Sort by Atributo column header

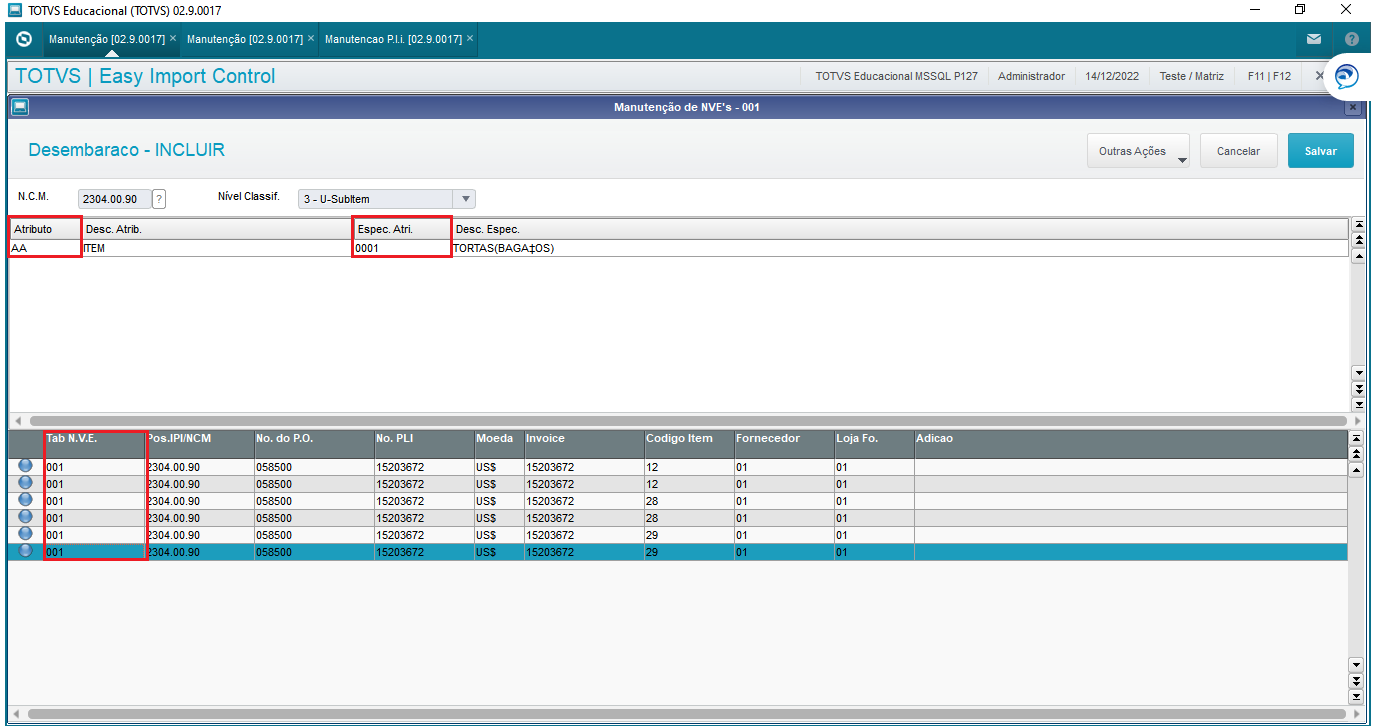point(45,229)
